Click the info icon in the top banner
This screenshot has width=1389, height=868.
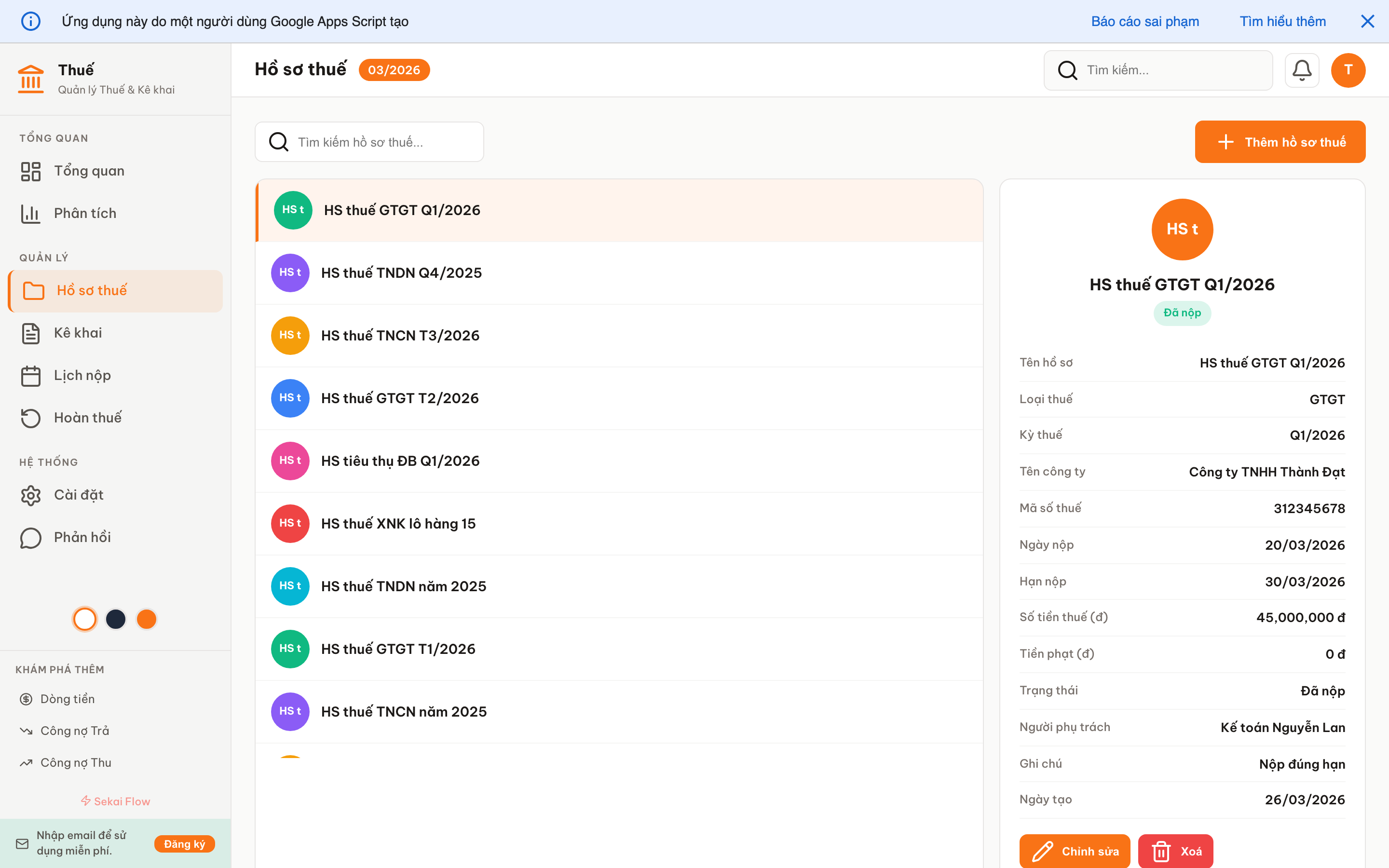(x=31, y=21)
